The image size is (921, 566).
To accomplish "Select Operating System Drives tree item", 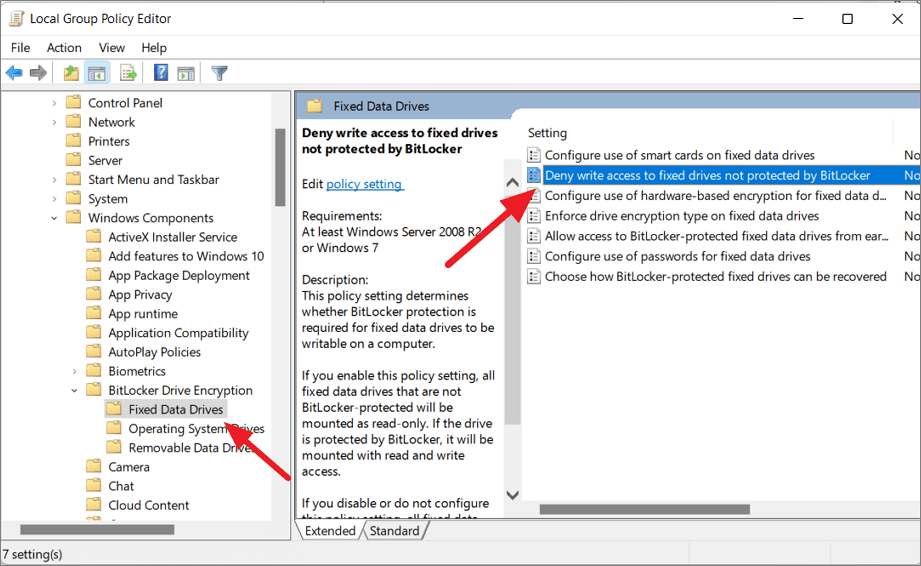I will pos(196,429).
